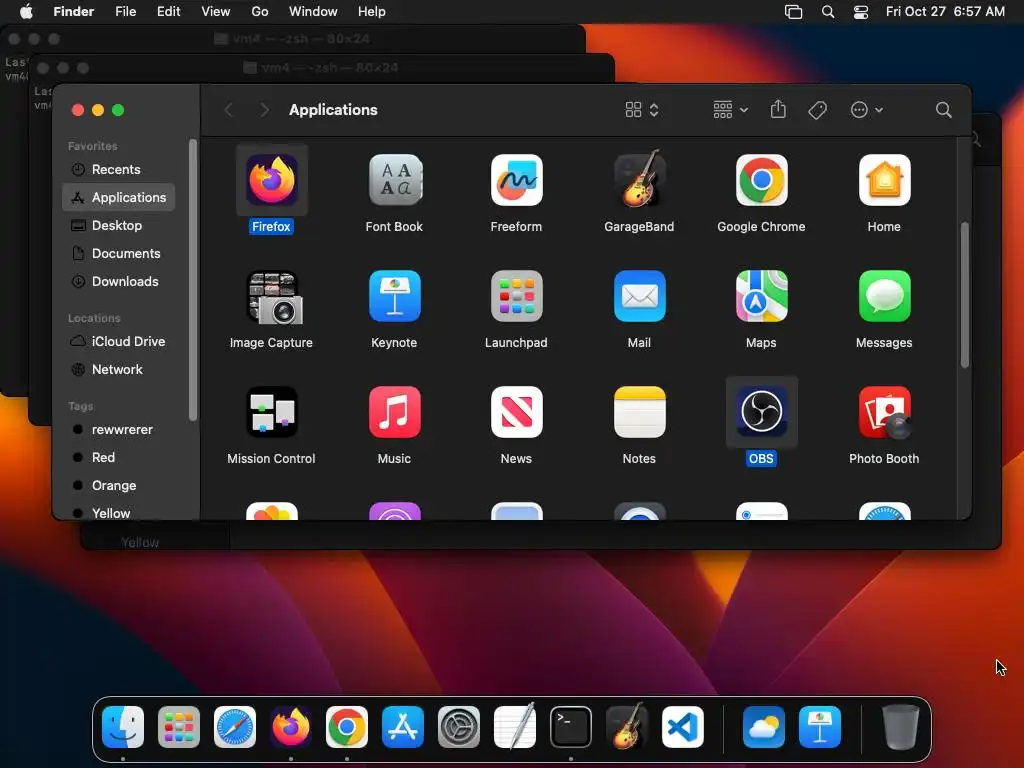This screenshot has height=768, width=1024.
Task: Select the Home application icon
Action: [x=884, y=180]
